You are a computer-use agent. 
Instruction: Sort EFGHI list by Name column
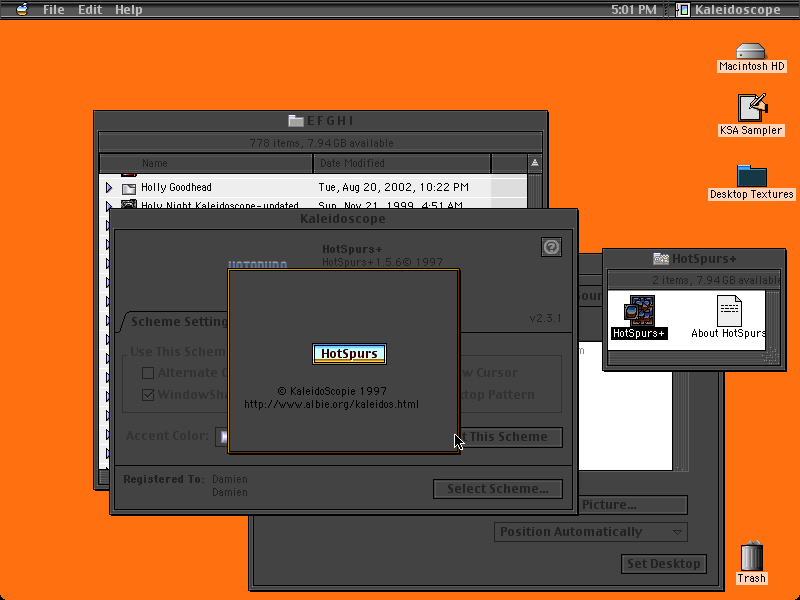[x=206, y=163]
